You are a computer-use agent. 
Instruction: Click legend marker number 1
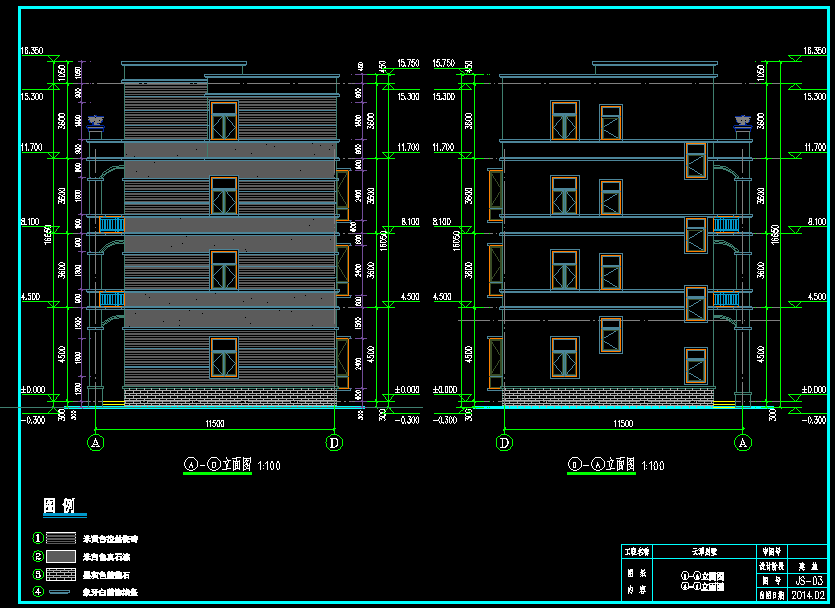pos(38,538)
